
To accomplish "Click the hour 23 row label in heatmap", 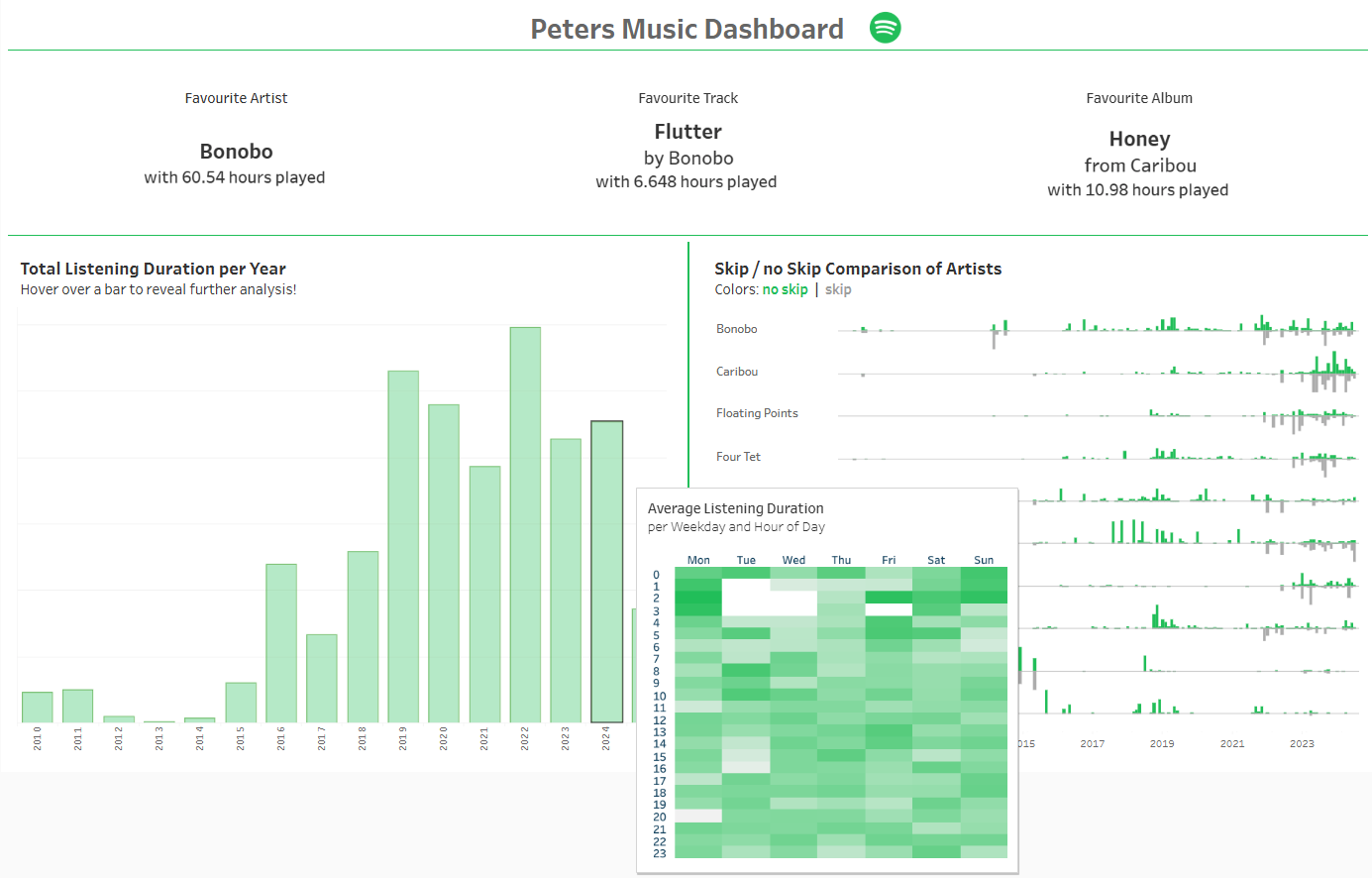I will (660, 853).
